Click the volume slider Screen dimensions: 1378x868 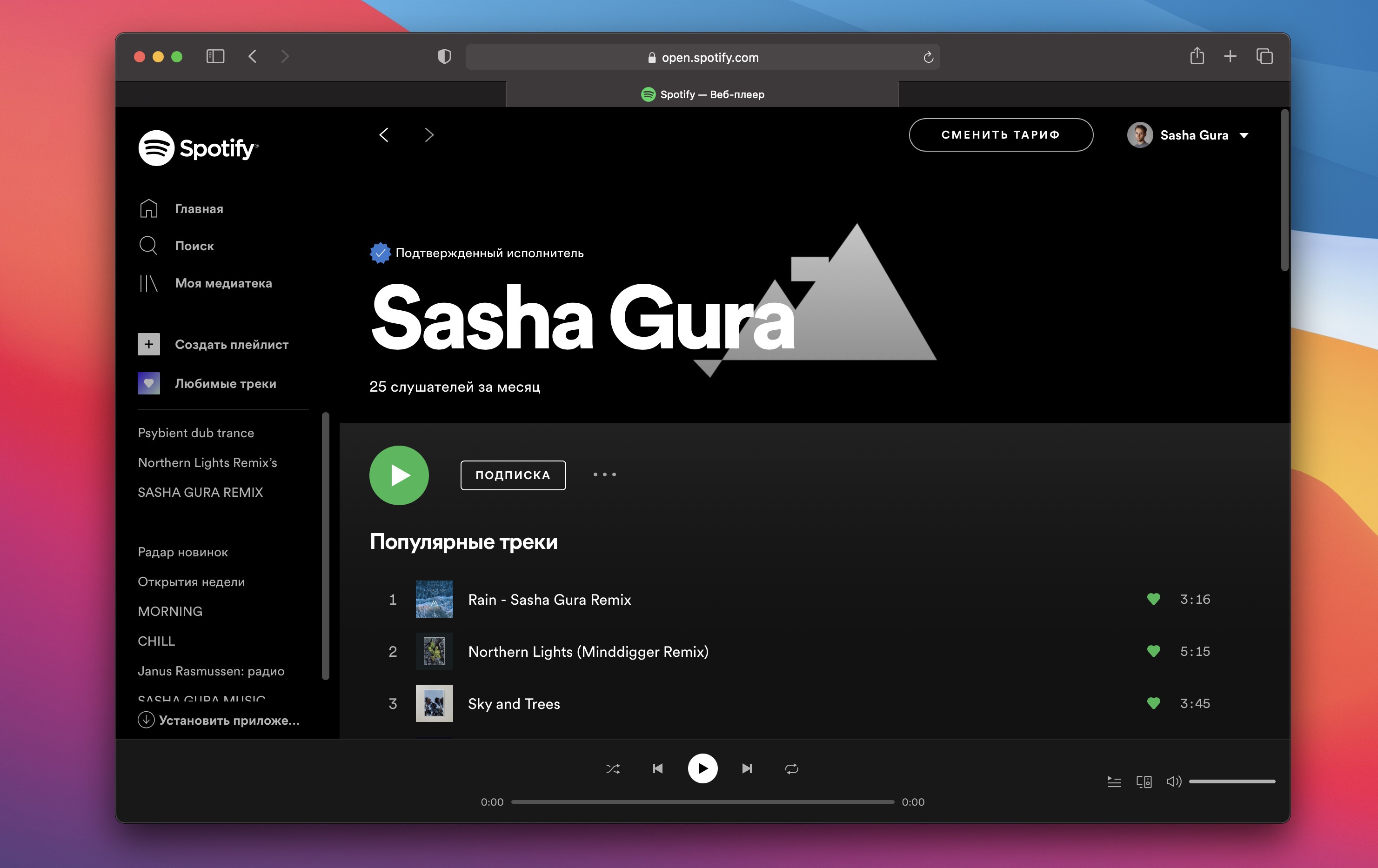click(1232, 781)
